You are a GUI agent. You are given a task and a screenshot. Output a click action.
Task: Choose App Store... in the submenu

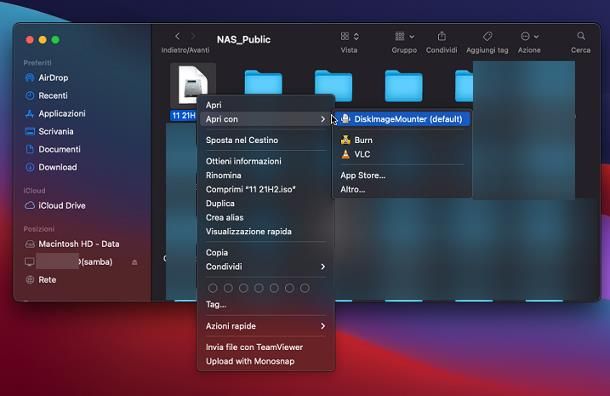click(x=402, y=175)
